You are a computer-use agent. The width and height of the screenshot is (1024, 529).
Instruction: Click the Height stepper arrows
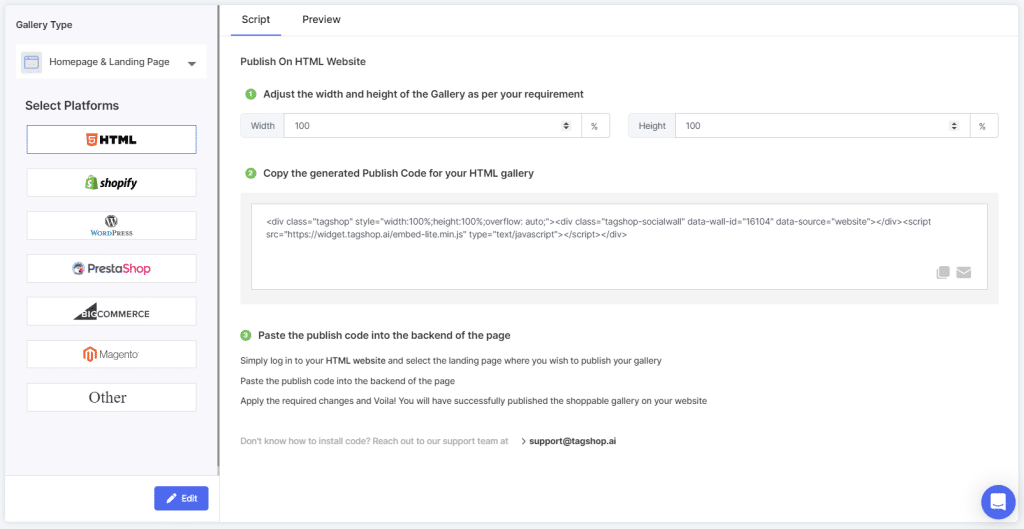pos(954,126)
